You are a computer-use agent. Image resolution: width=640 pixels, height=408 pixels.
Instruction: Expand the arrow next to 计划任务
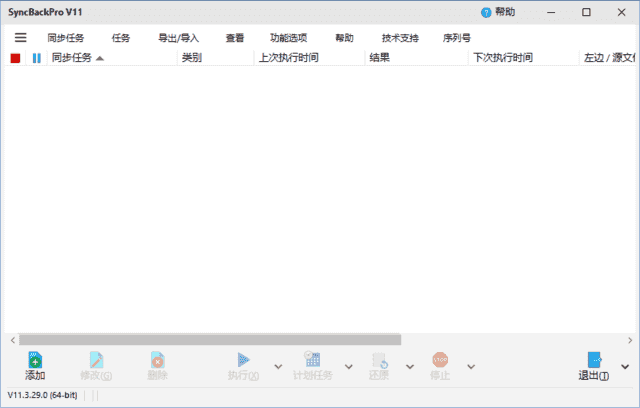pyautogui.click(x=348, y=366)
